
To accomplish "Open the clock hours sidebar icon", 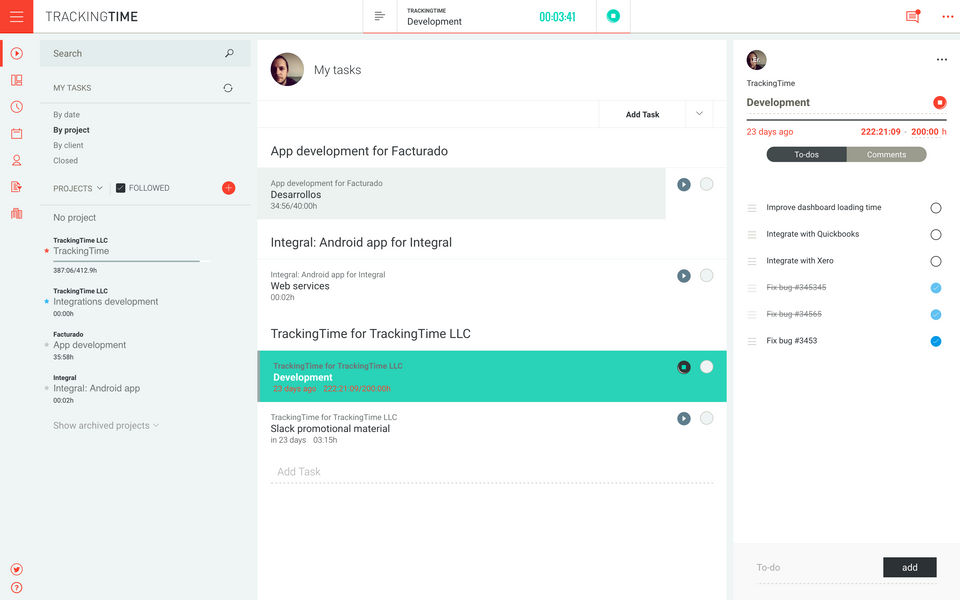I will [x=17, y=107].
